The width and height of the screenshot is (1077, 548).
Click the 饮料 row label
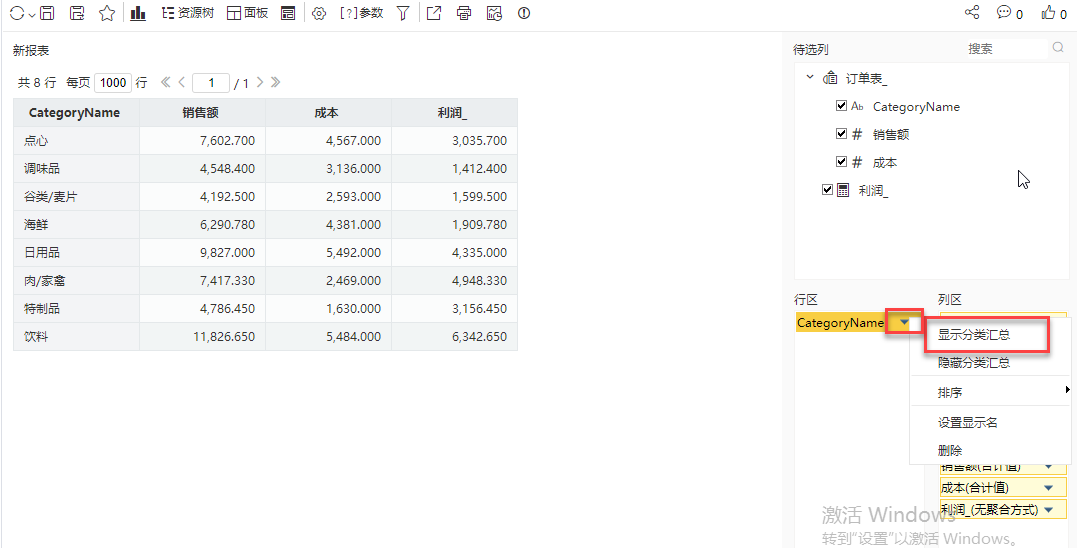pos(36,336)
